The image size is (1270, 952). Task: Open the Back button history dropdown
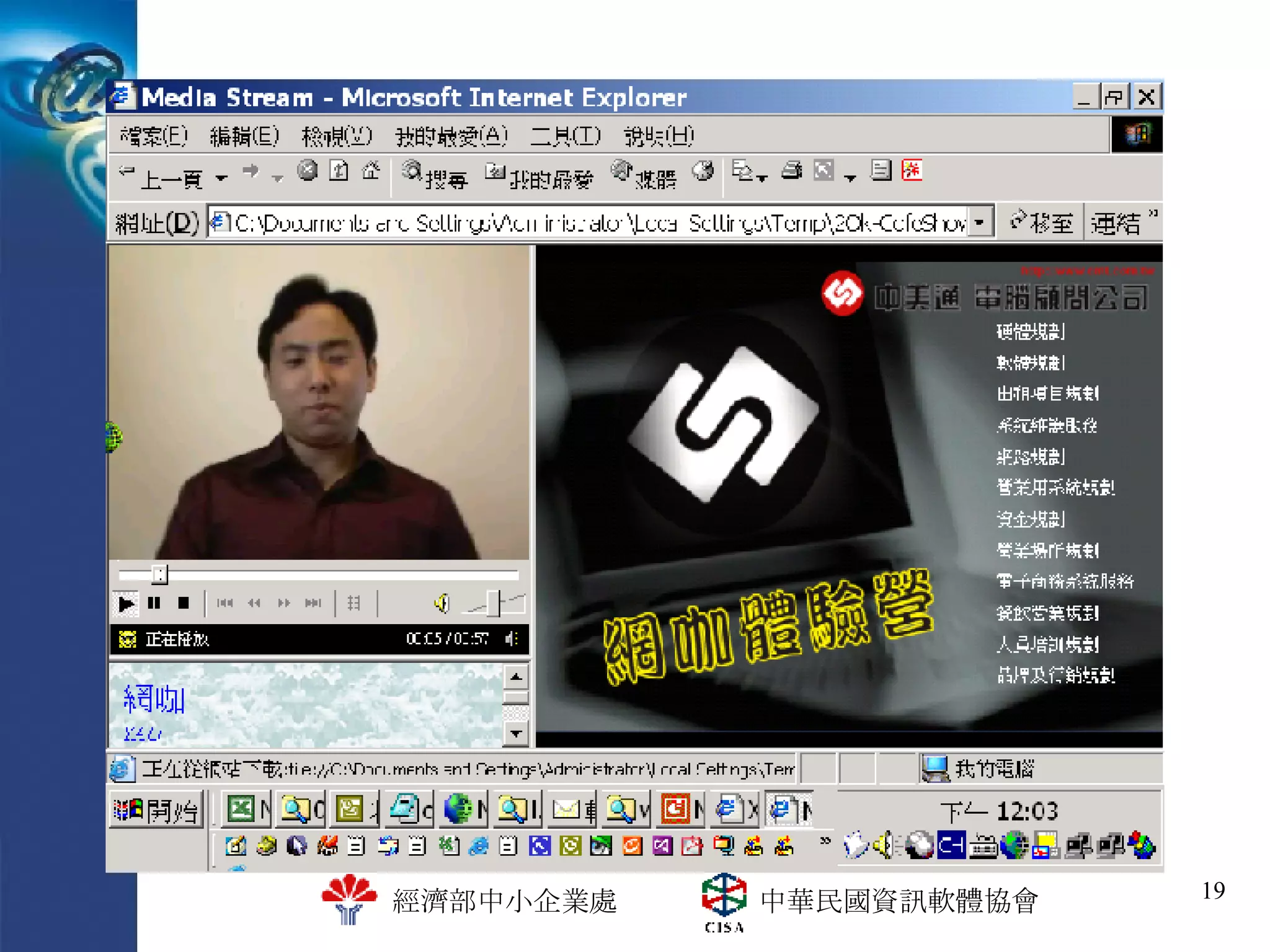click(221, 178)
